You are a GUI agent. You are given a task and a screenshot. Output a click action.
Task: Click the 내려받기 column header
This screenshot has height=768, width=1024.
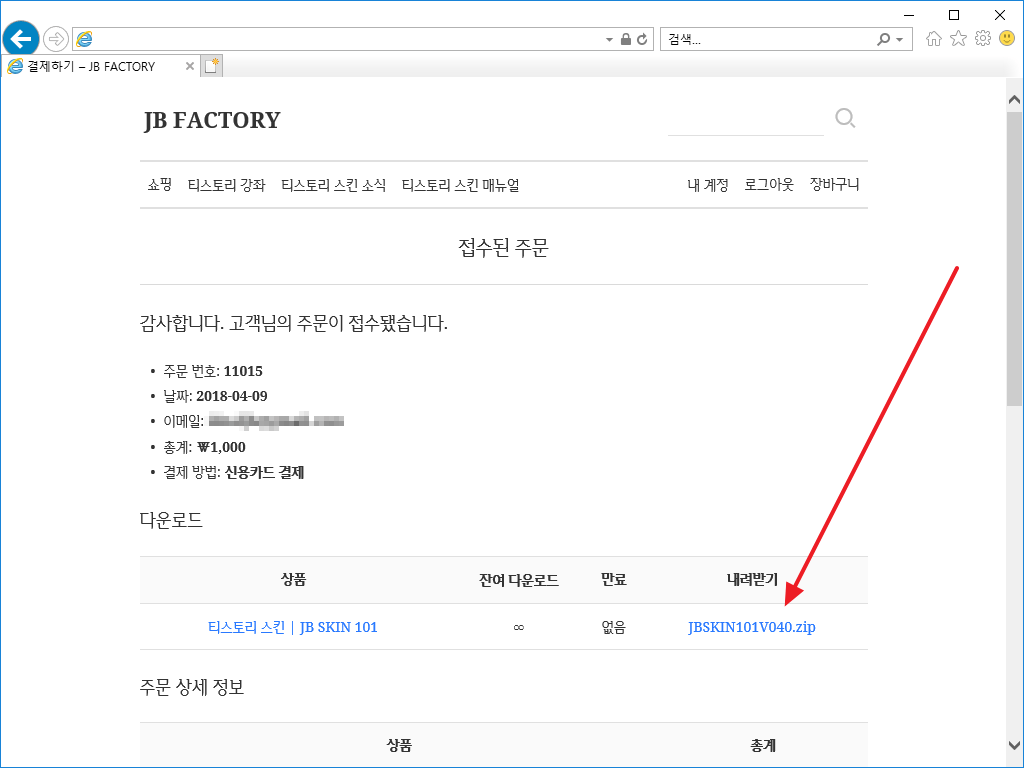click(752, 579)
